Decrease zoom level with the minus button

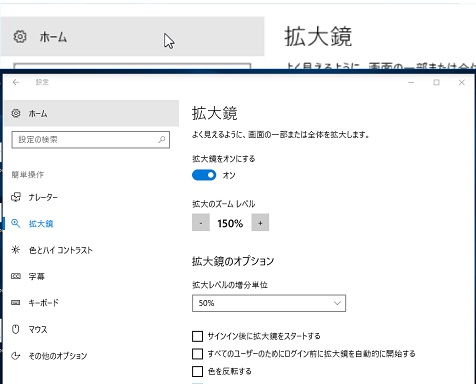click(x=201, y=223)
